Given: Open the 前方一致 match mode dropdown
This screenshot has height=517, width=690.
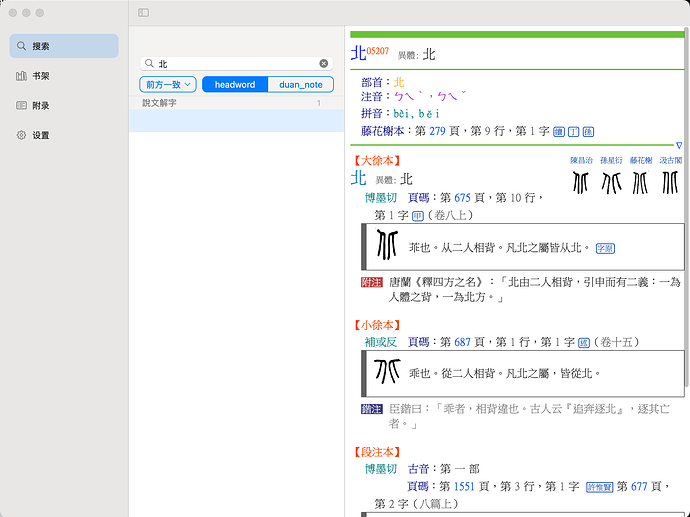Looking at the screenshot, I should pyautogui.click(x=168, y=84).
